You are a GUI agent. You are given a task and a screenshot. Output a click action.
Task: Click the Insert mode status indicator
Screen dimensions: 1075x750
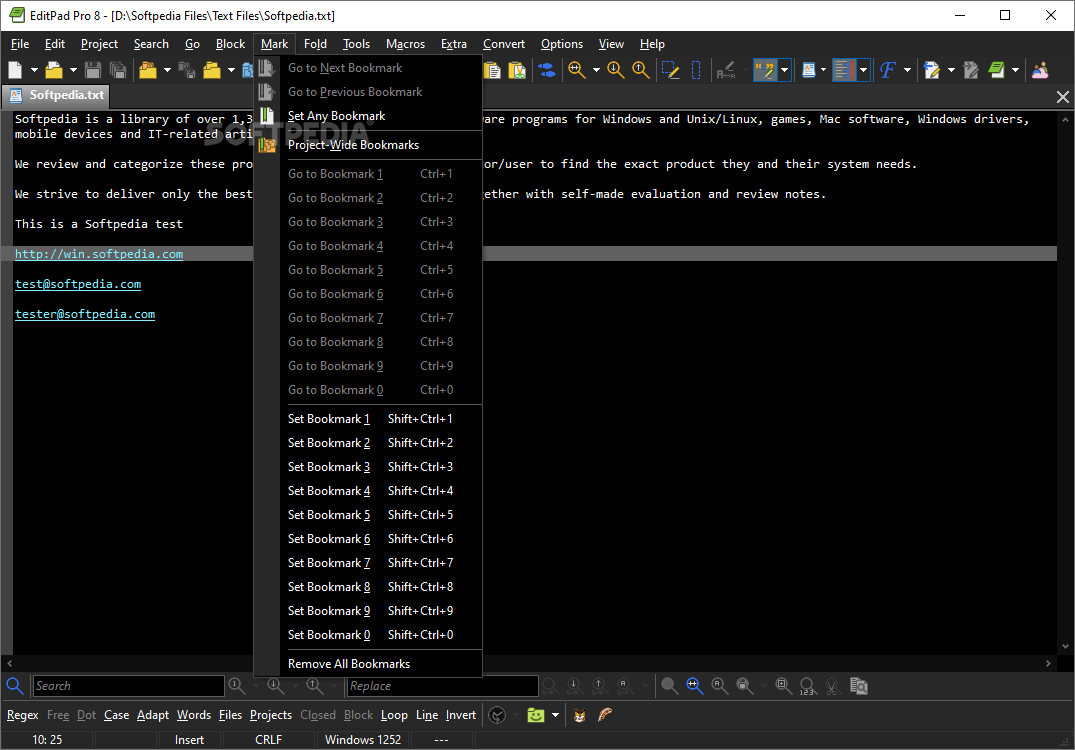(x=189, y=740)
